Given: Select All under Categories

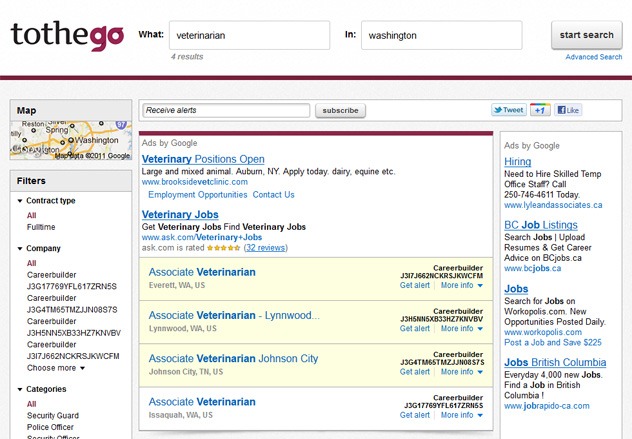Looking at the screenshot, I should click(x=31, y=404).
